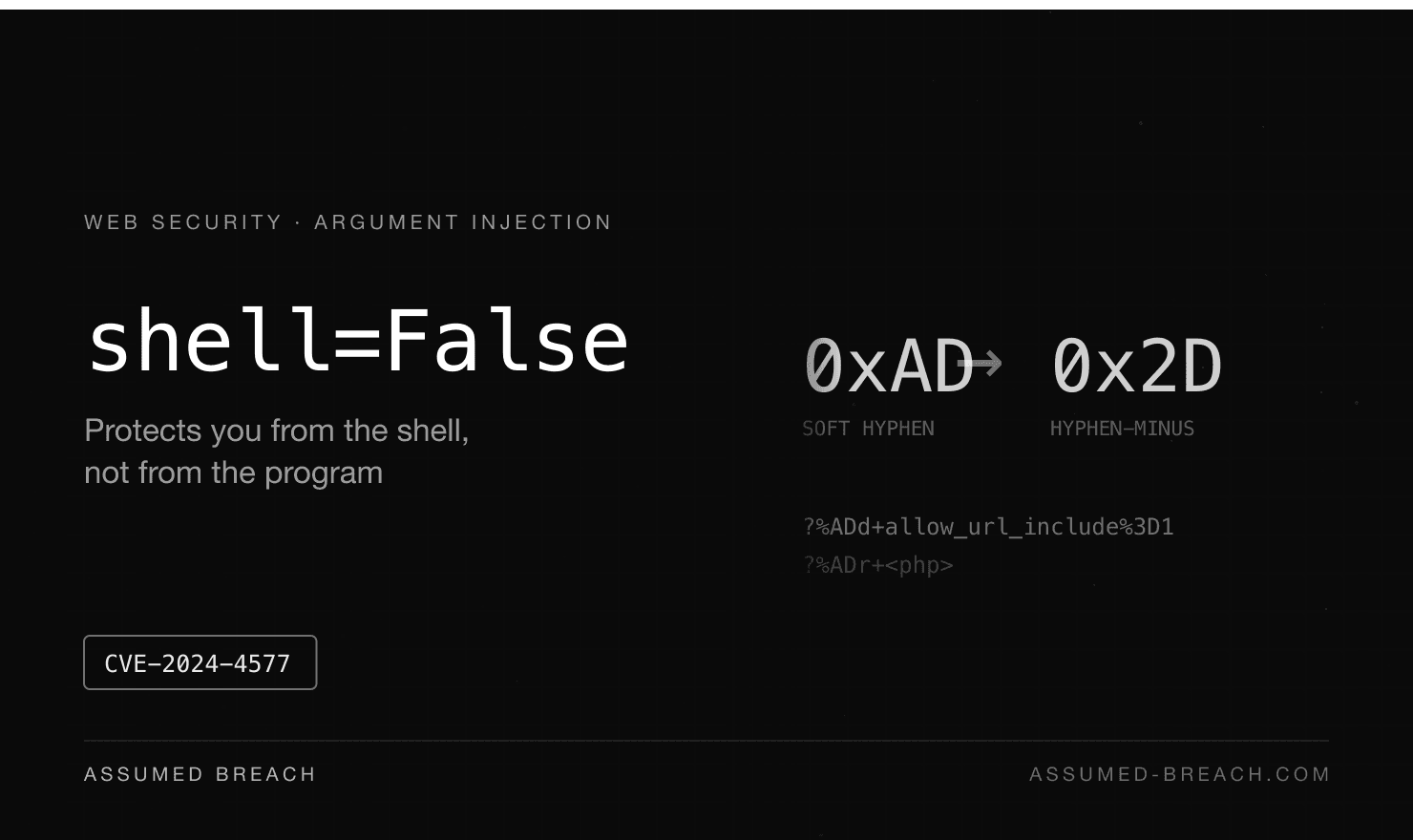Click "not from the program" subtitle line
Image resolution: width=1413 pixels, height=840 pixels.
point(234,472)
